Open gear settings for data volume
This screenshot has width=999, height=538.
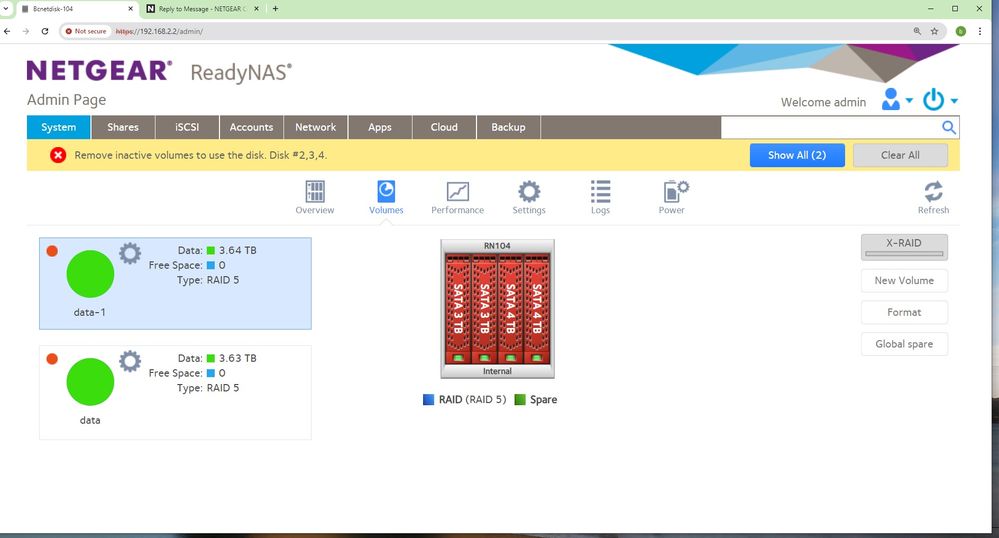(130, 361)
